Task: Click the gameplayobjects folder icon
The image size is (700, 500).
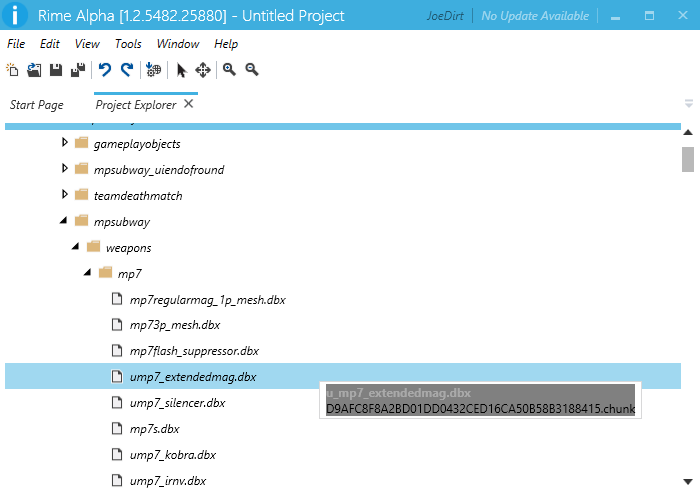Action: 81,143
